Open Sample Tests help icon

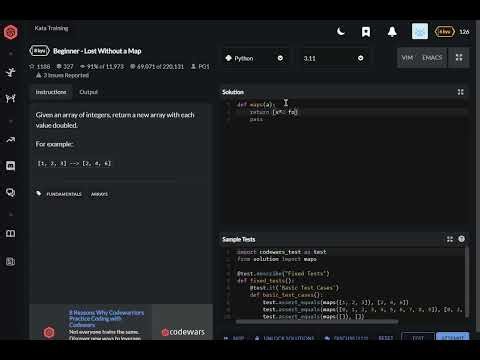coord(461,239)
